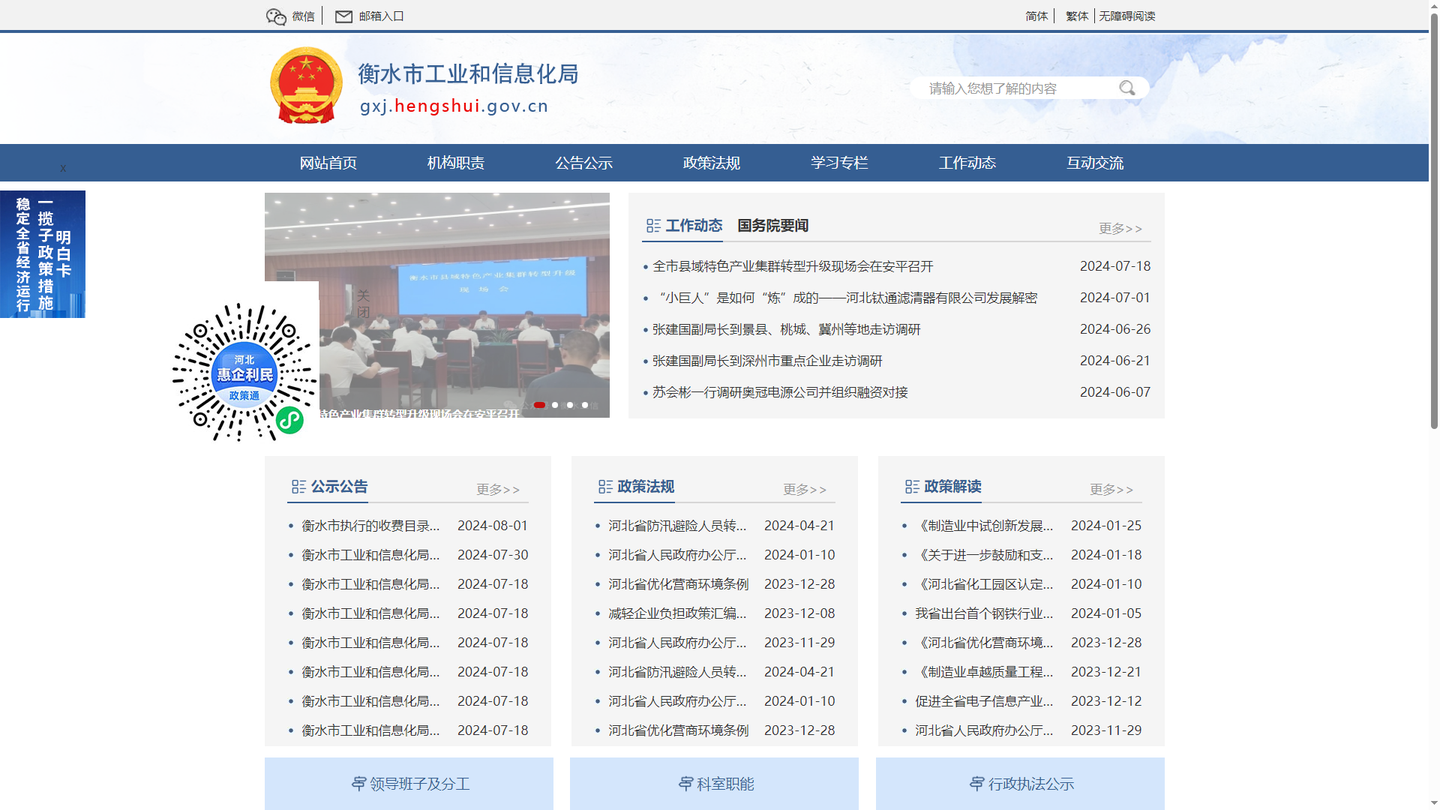
Task: Go to 互动交流 in the navigation bar
Action: [x=1095, y=163]
